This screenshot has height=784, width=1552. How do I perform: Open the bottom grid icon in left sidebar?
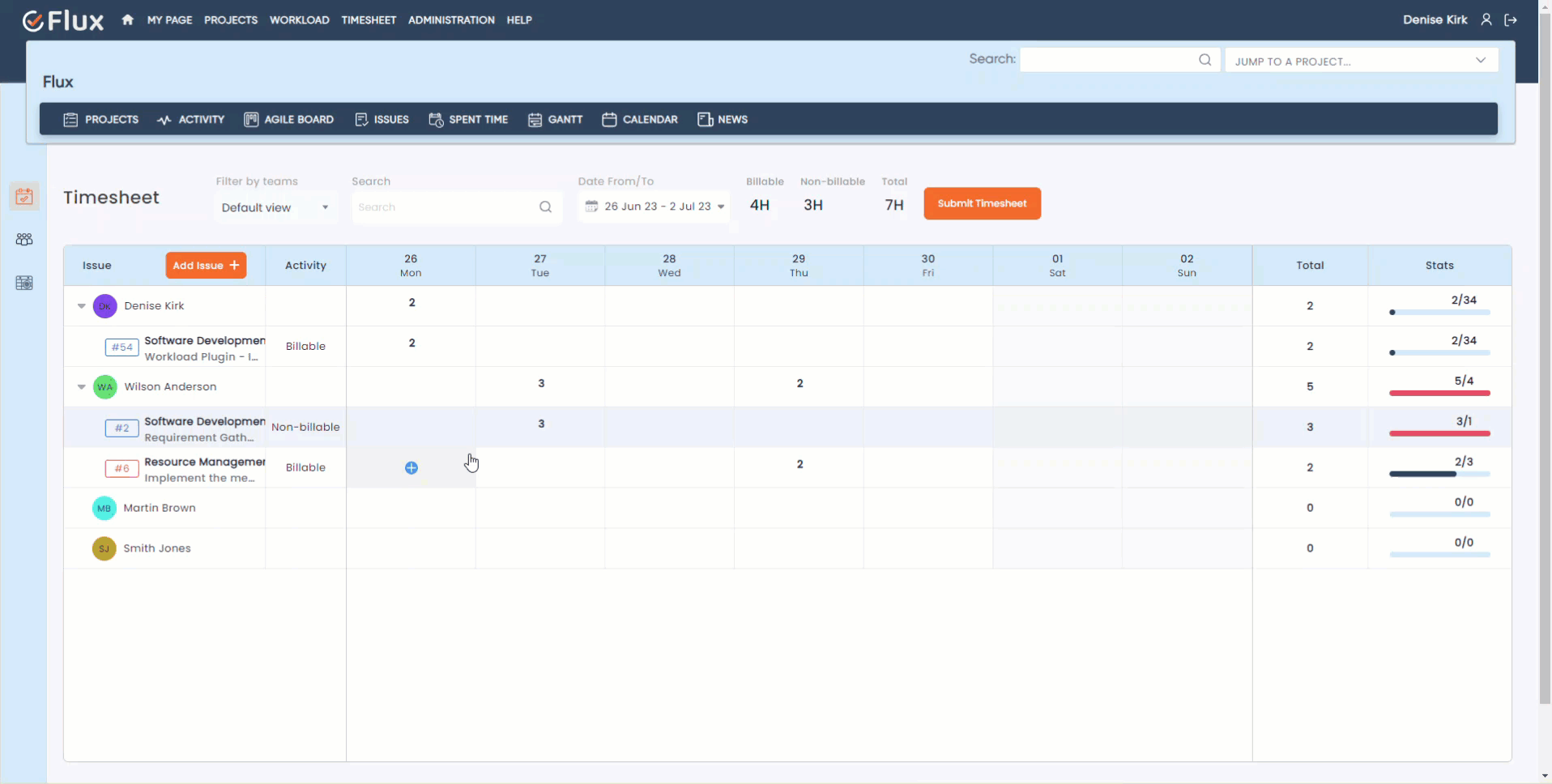pos(24,283)
